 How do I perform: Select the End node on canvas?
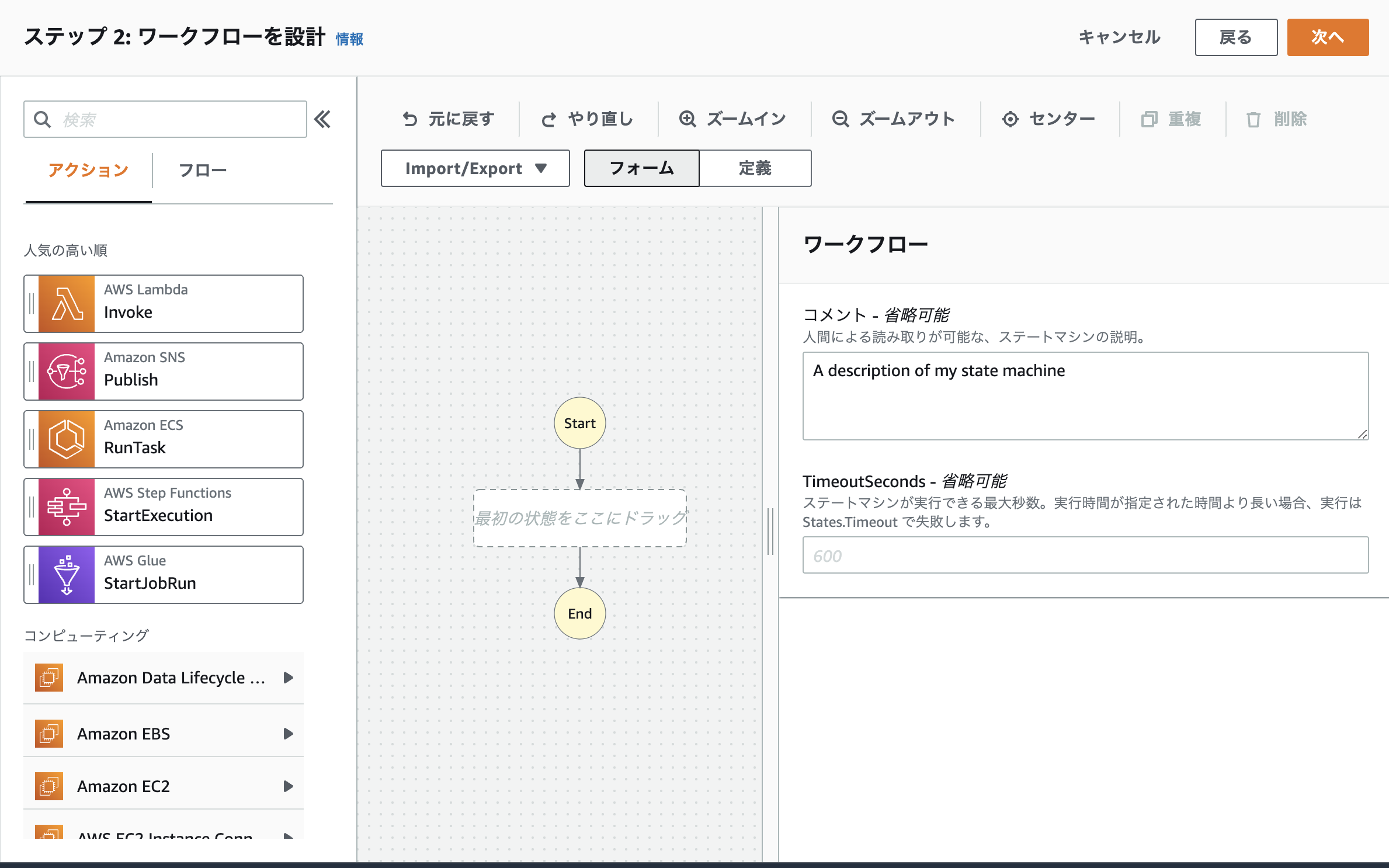[580, 613]
